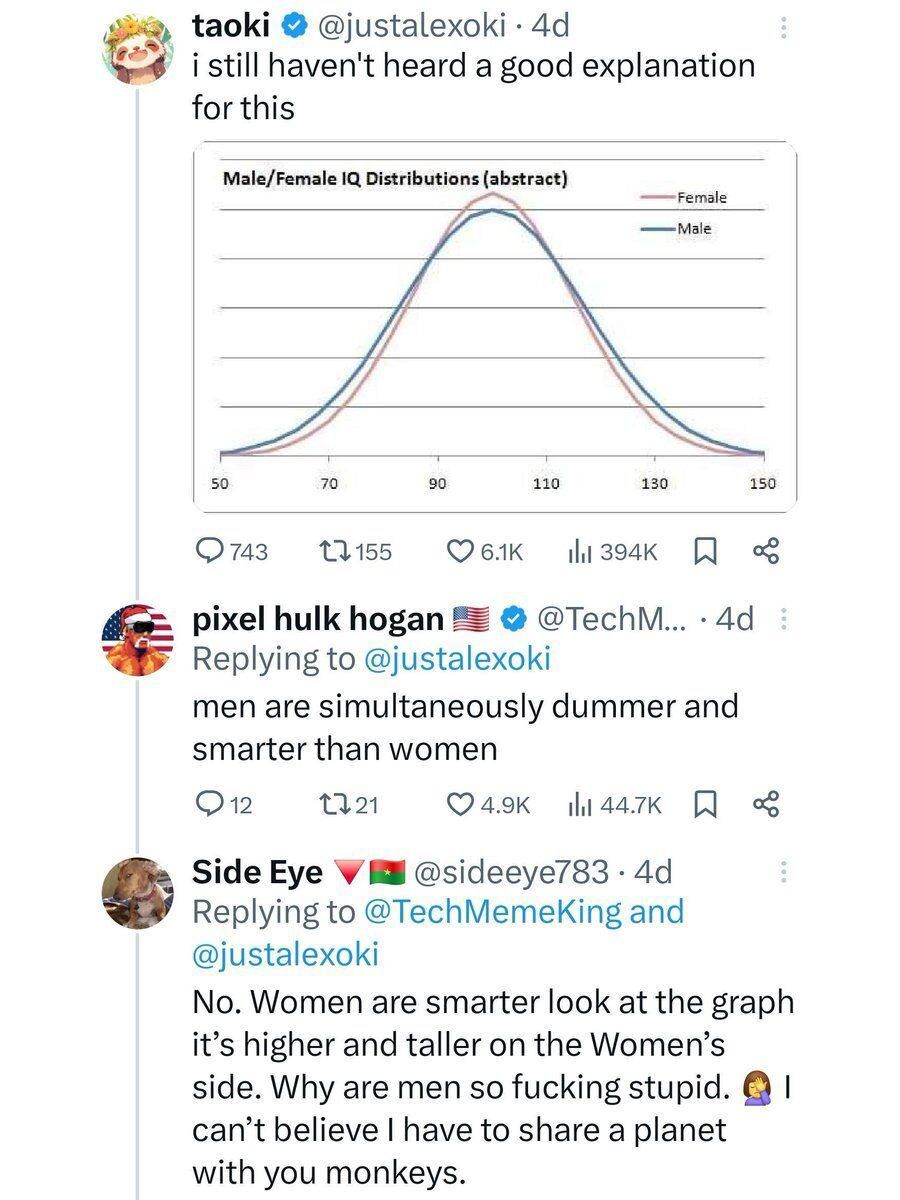View 44.7K views on hulk hogan's reply
The height and width of the screenshot is (1200, 900).
(x=615, y=804)
